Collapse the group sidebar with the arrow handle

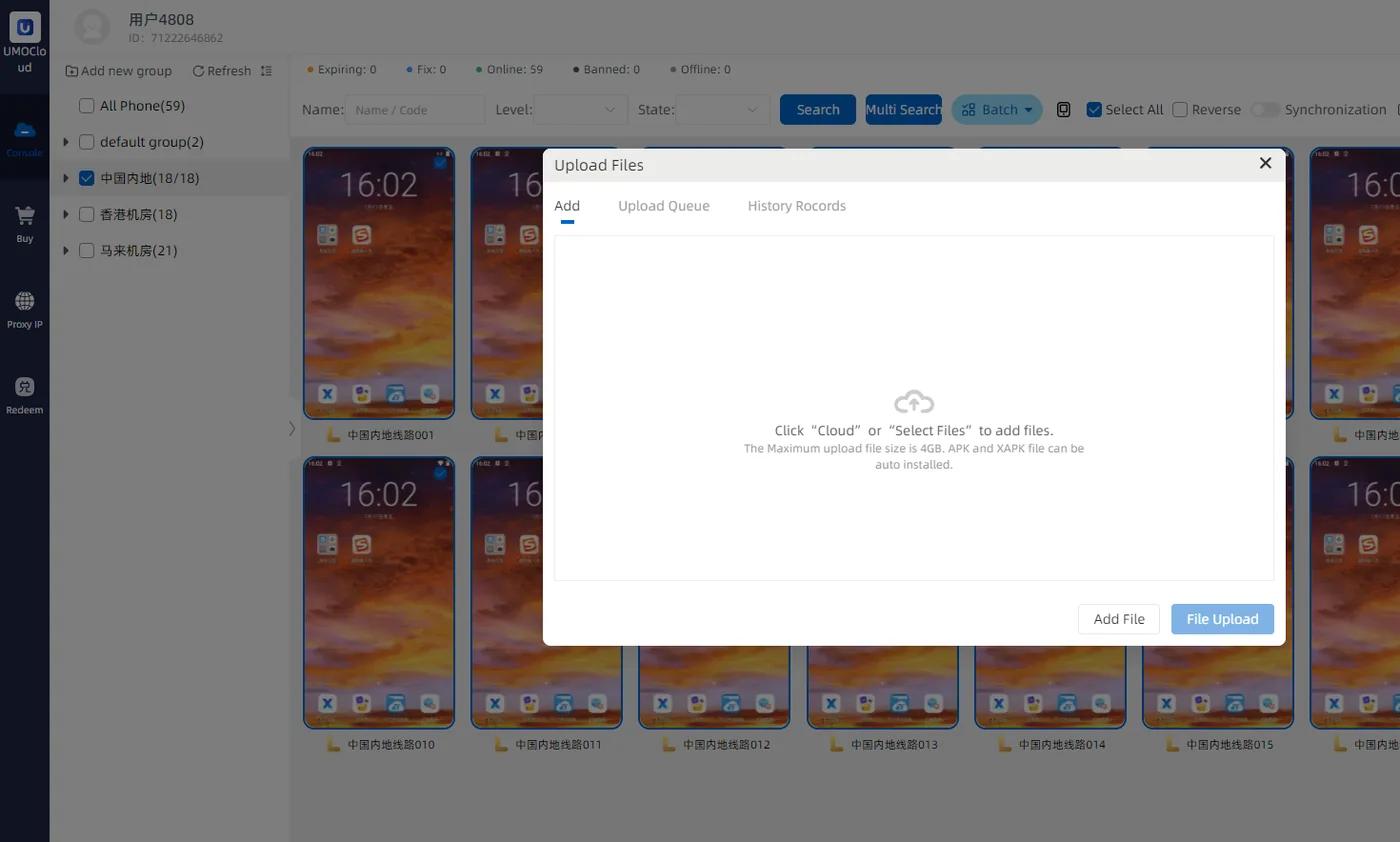[291, 428]
